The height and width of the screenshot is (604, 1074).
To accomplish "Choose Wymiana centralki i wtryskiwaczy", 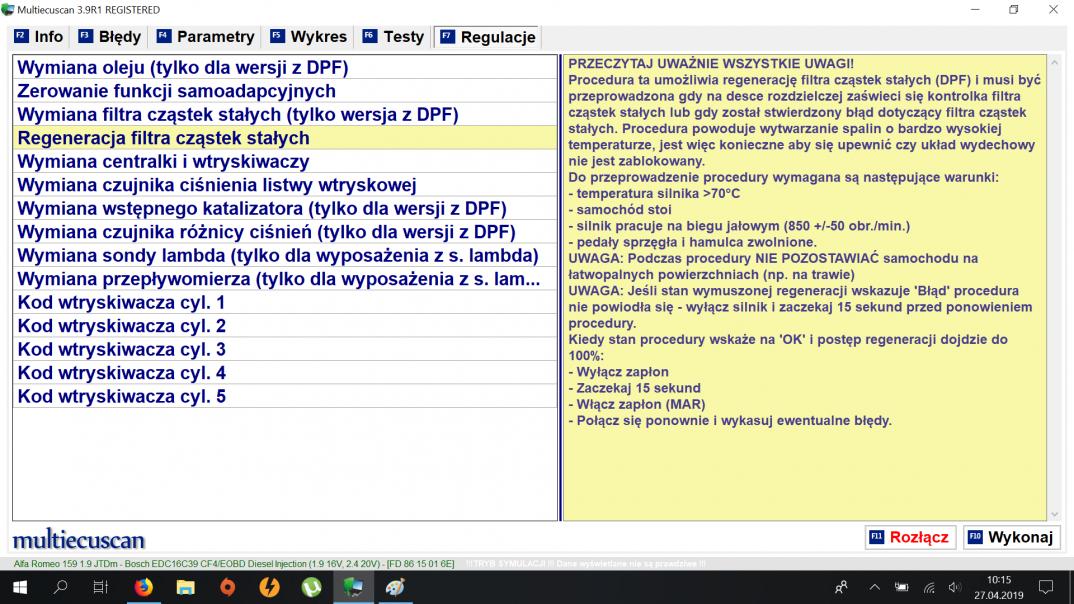I will click(x=164, y=161).
